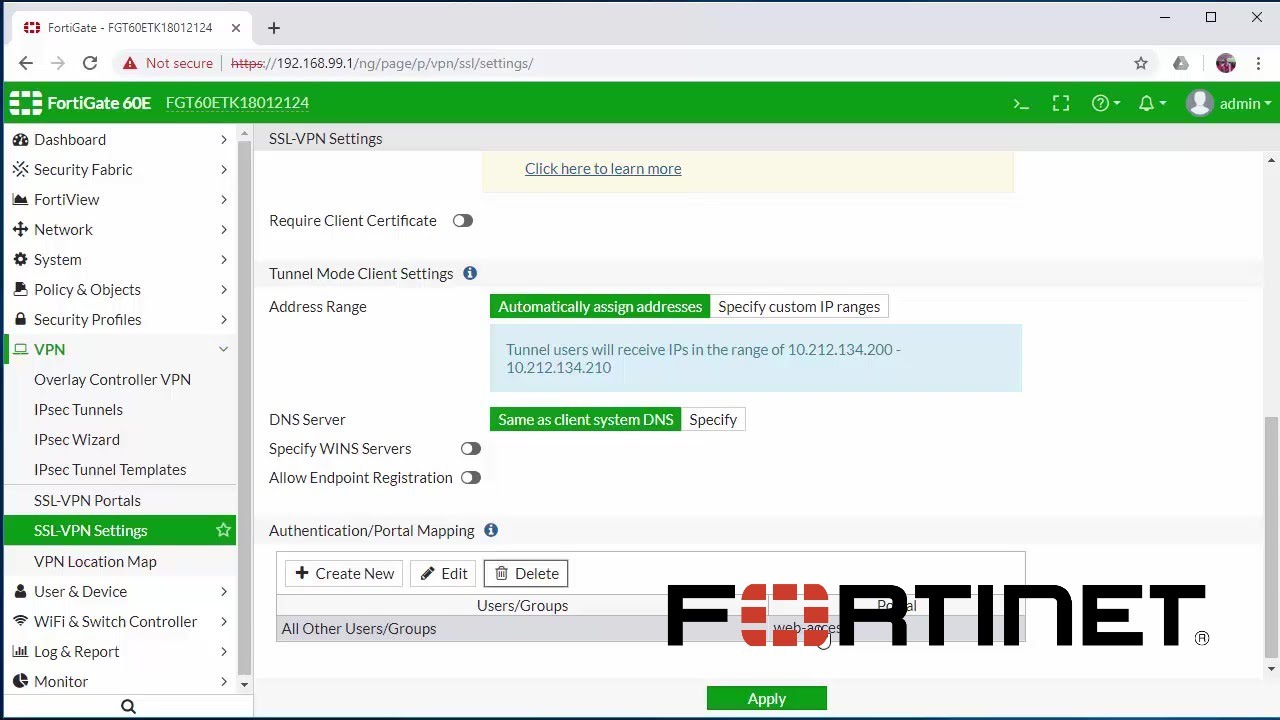Click info icon beside Authentication/Portal Mapping

[x=491, y=530]
